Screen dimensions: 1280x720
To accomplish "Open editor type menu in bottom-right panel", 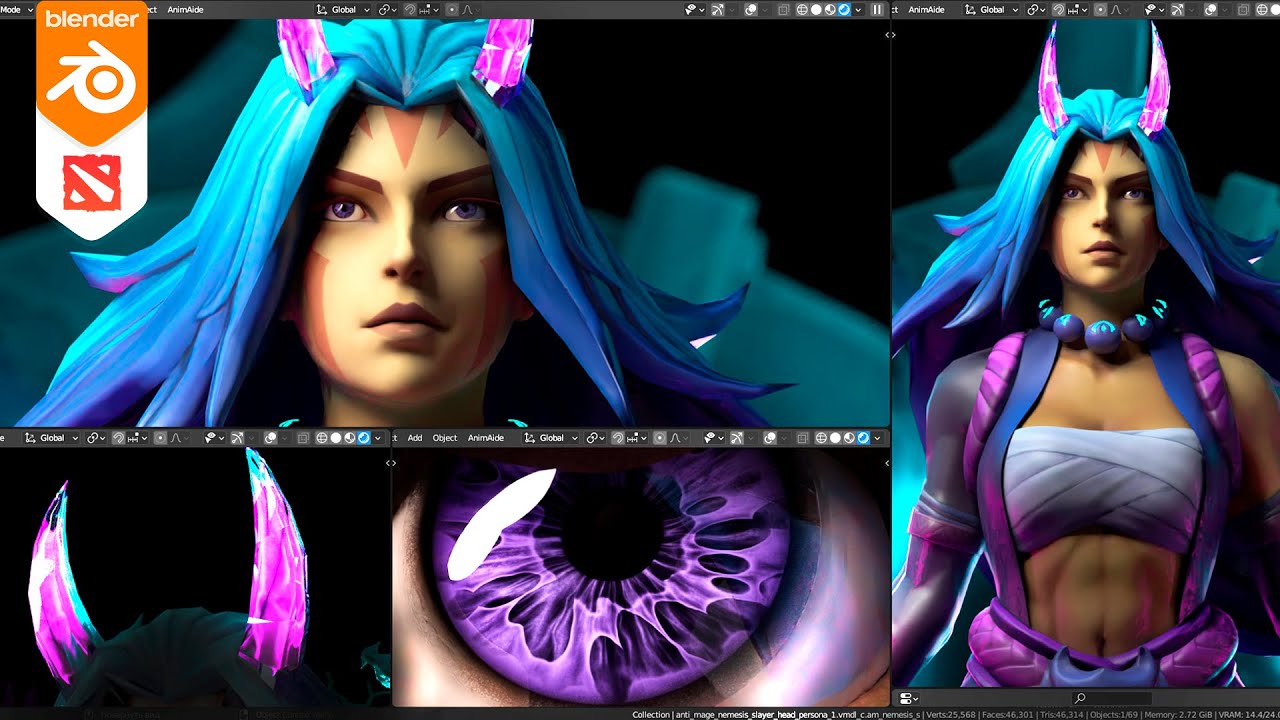I will click(x=909, y=697).
